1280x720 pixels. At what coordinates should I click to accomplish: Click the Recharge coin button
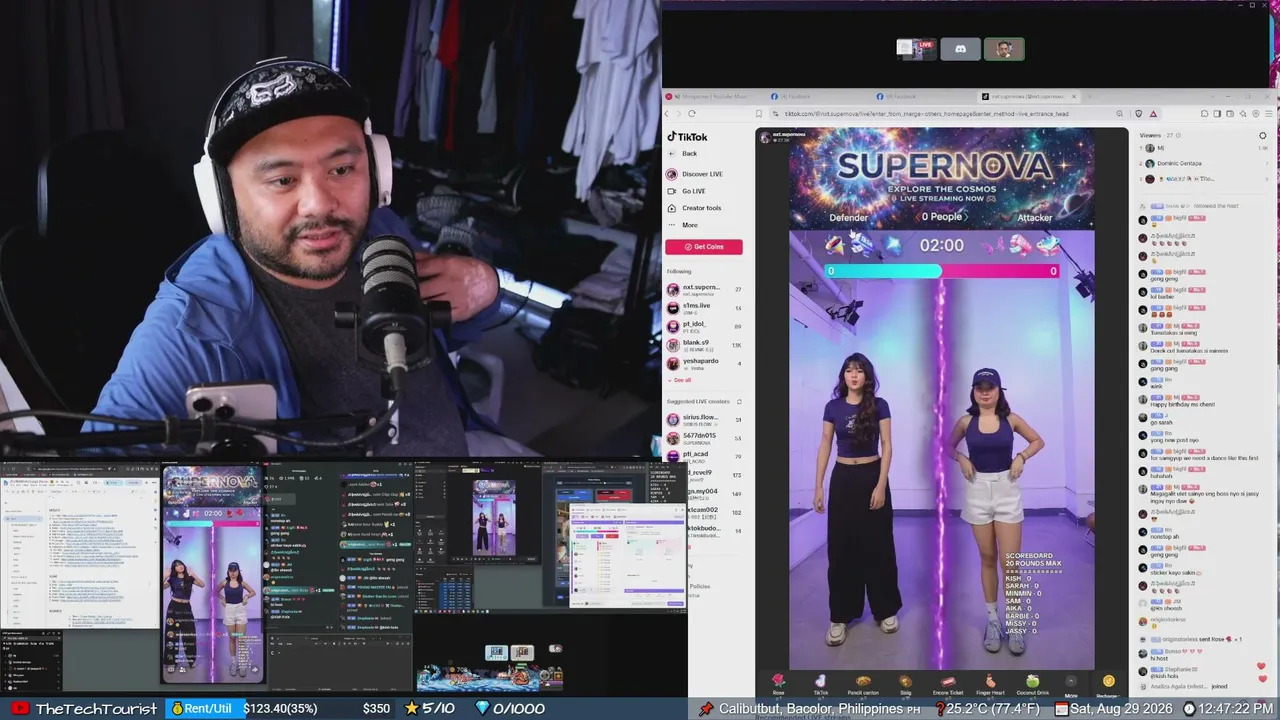pos(1107,685)
